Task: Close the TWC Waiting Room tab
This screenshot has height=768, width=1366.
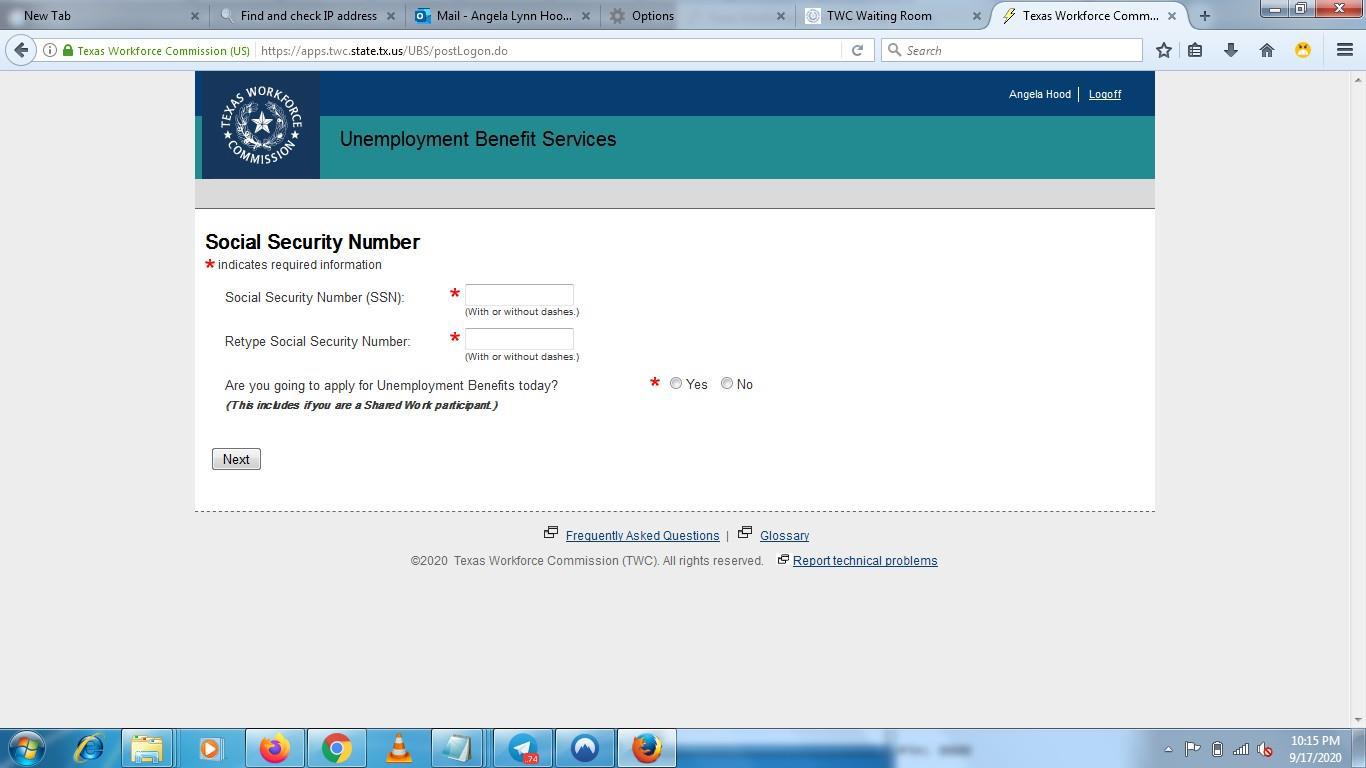Action: (x=977, y=16)
